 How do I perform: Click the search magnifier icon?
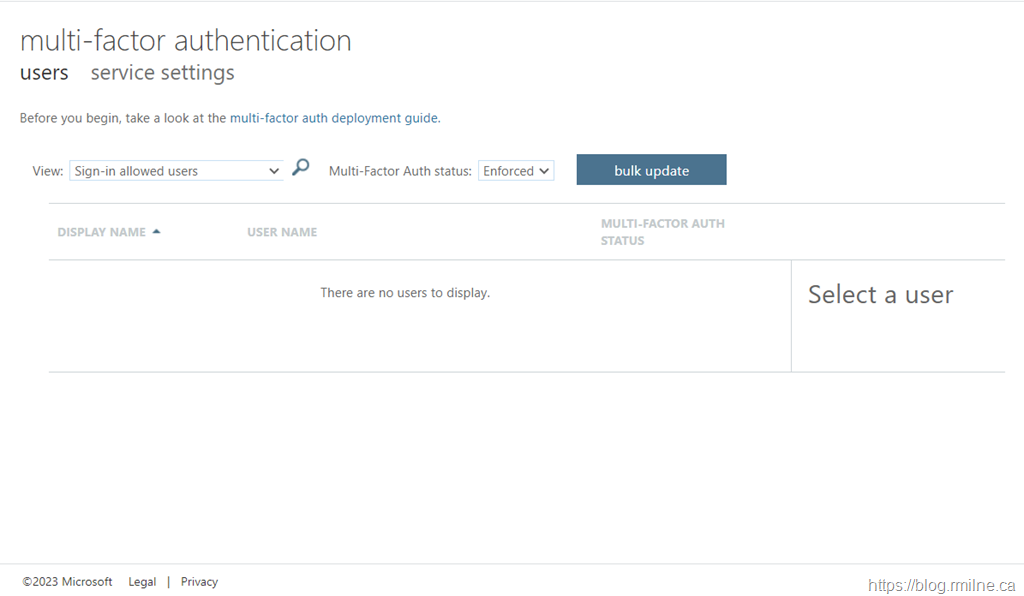point(300,168)
